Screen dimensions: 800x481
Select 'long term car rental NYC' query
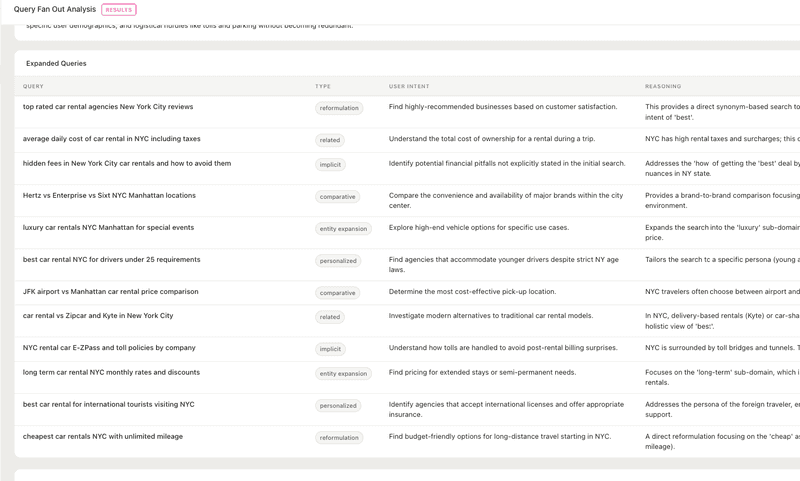tap(111, 372)
